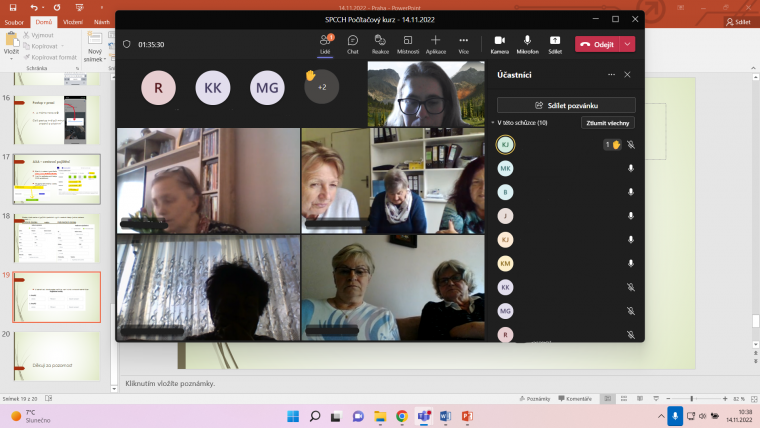Select slide 18 thumbnail
This screenshot has width=760, height=428.
pyautogui.click(x=57, y=238)
